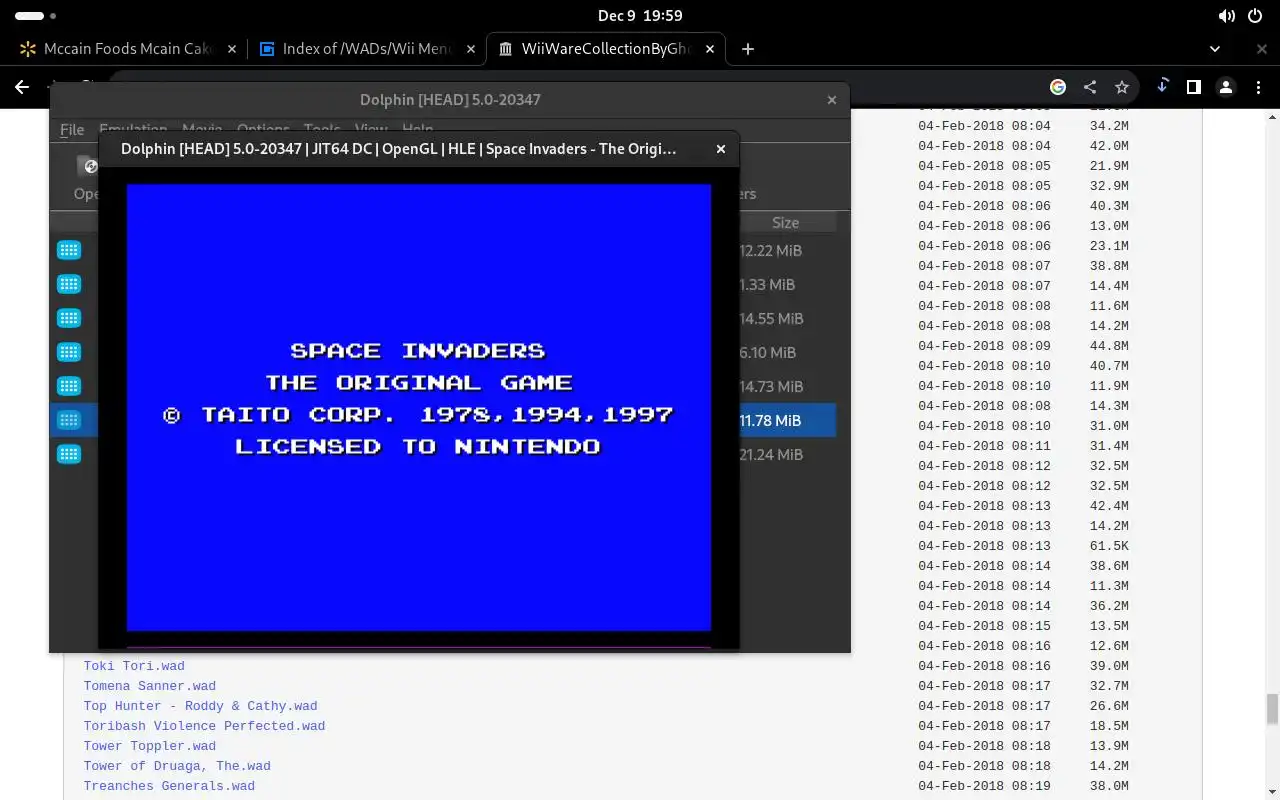Switch to Mccain Foods tab
This screenshot has height=800, width=1280.
click(x=127, y=48)
